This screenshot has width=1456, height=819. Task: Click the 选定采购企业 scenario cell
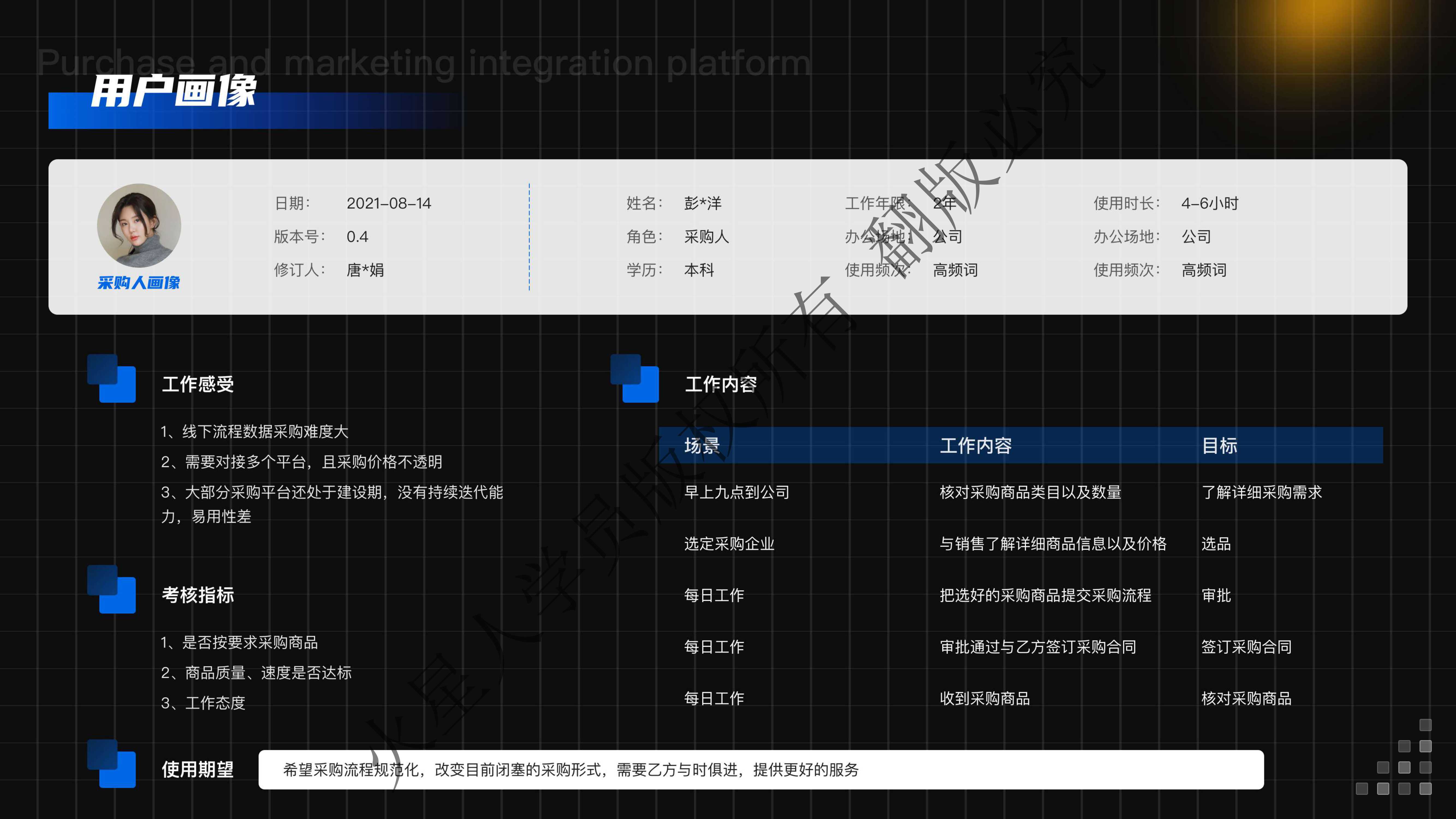pyautogui.click(x=729, y=544)
